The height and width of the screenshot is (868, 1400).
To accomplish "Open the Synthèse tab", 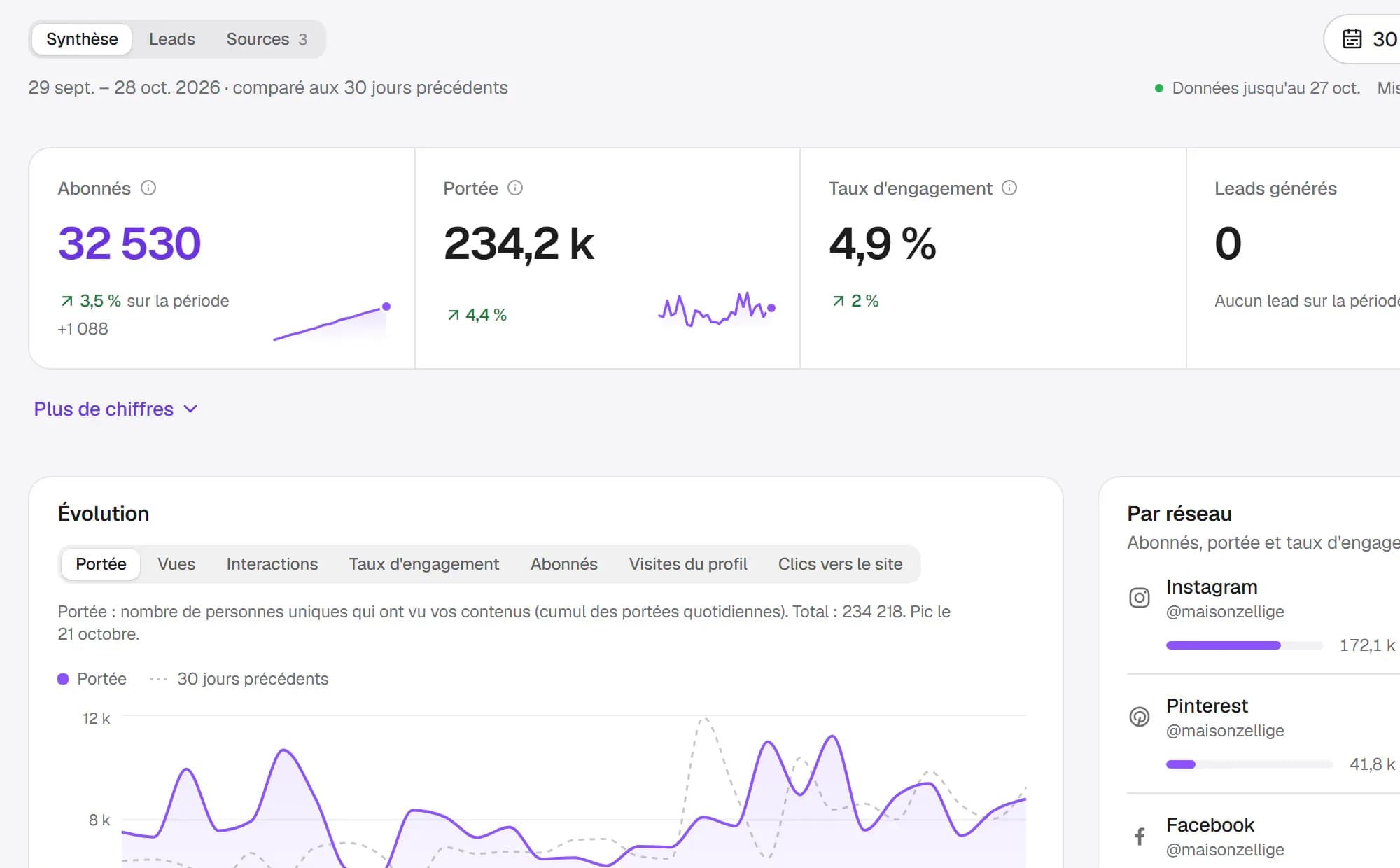I will (x=82, y=39).
